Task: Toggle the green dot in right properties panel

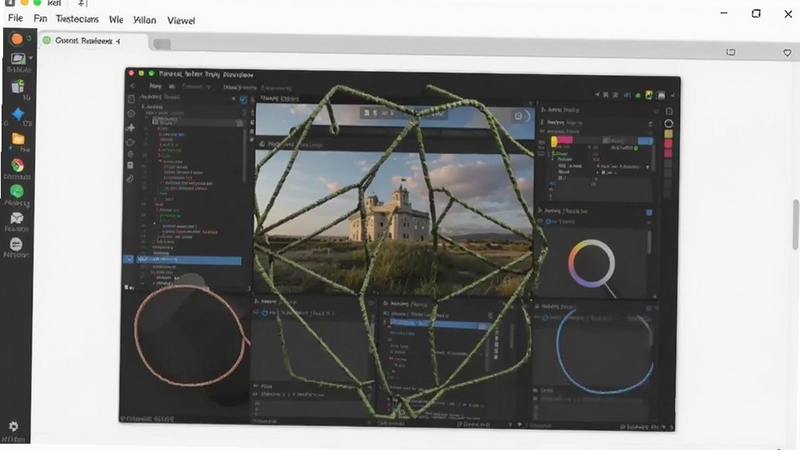Action: pyautogui.click(x=636, y=148)
